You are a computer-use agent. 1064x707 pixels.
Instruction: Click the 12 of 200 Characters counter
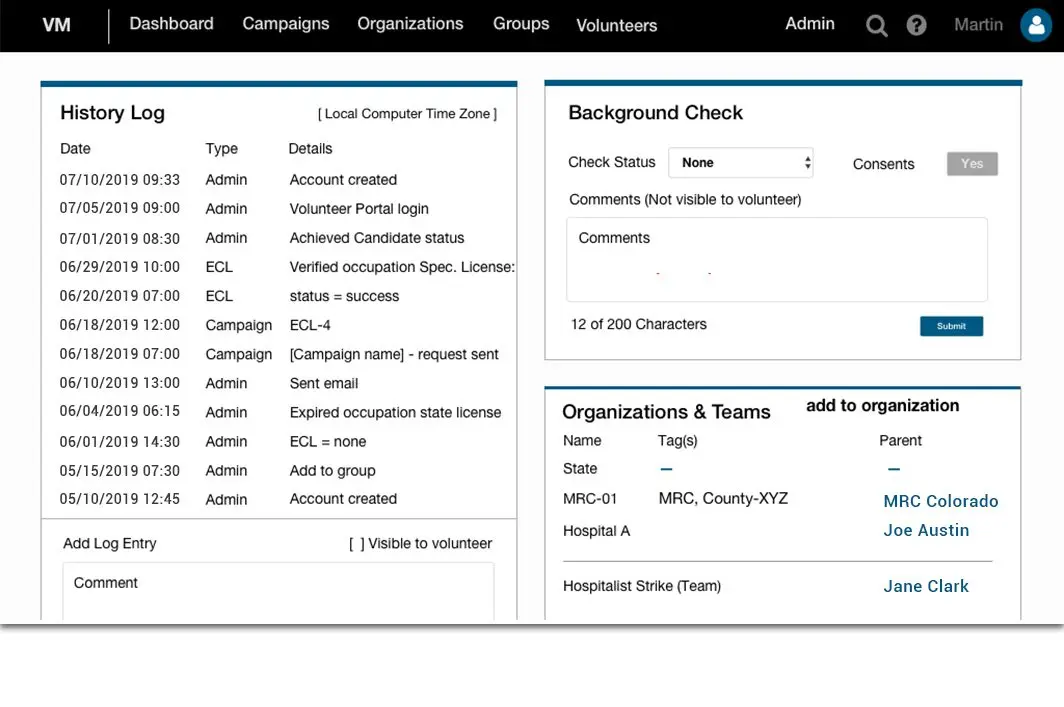[639, 324]
